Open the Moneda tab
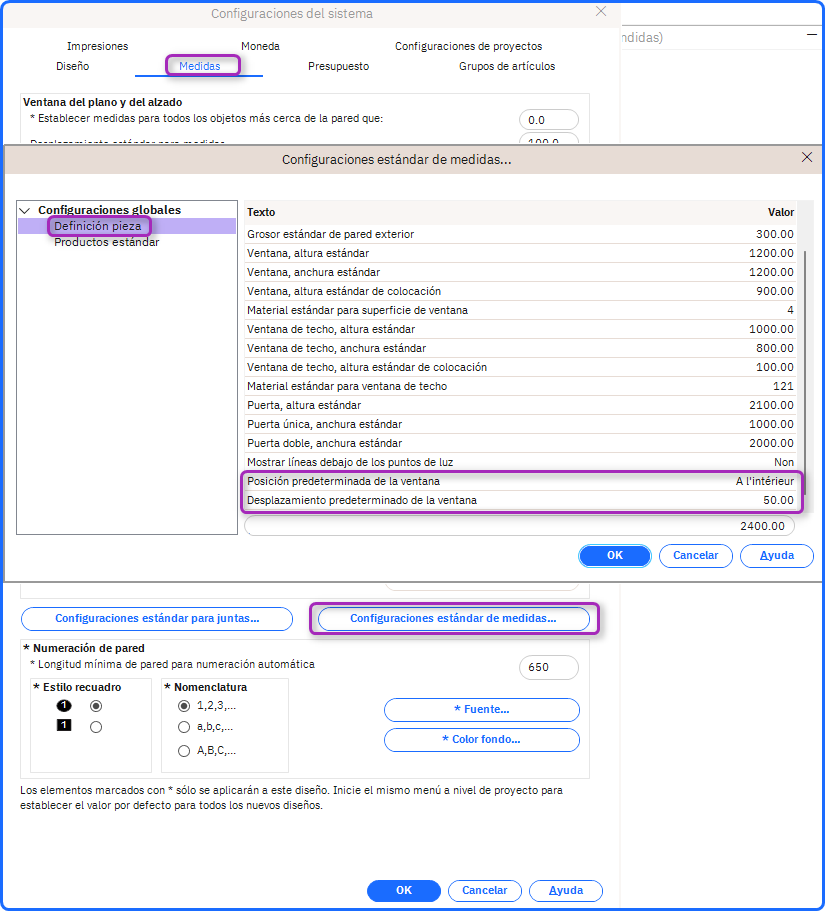The image size is (825, 911). point(260,46)
